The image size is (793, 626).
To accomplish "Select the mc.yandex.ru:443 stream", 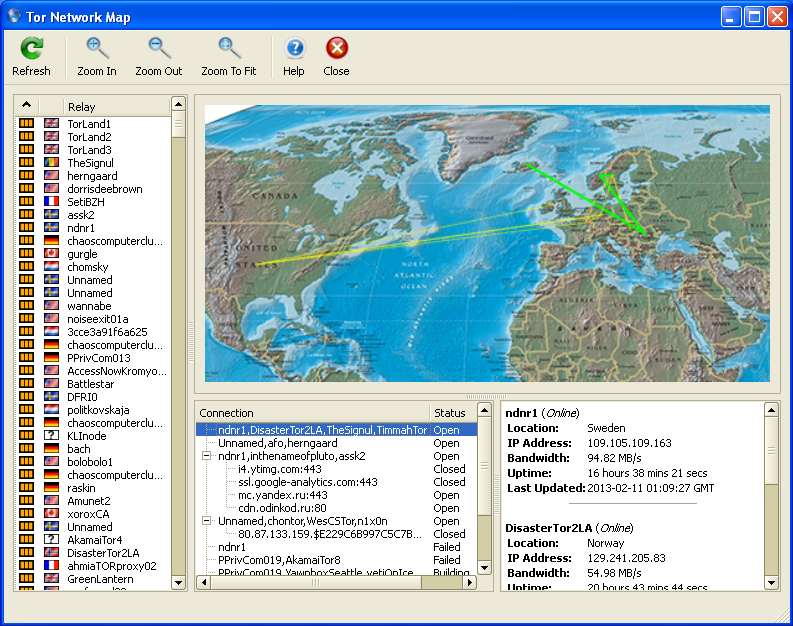I will point(283,495).
